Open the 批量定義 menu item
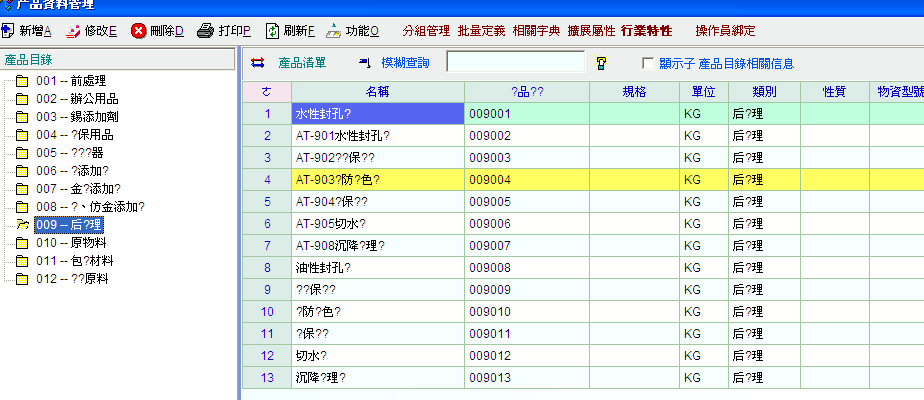The height and width of the screenshot is (400, 924). (x=481, y=31)
